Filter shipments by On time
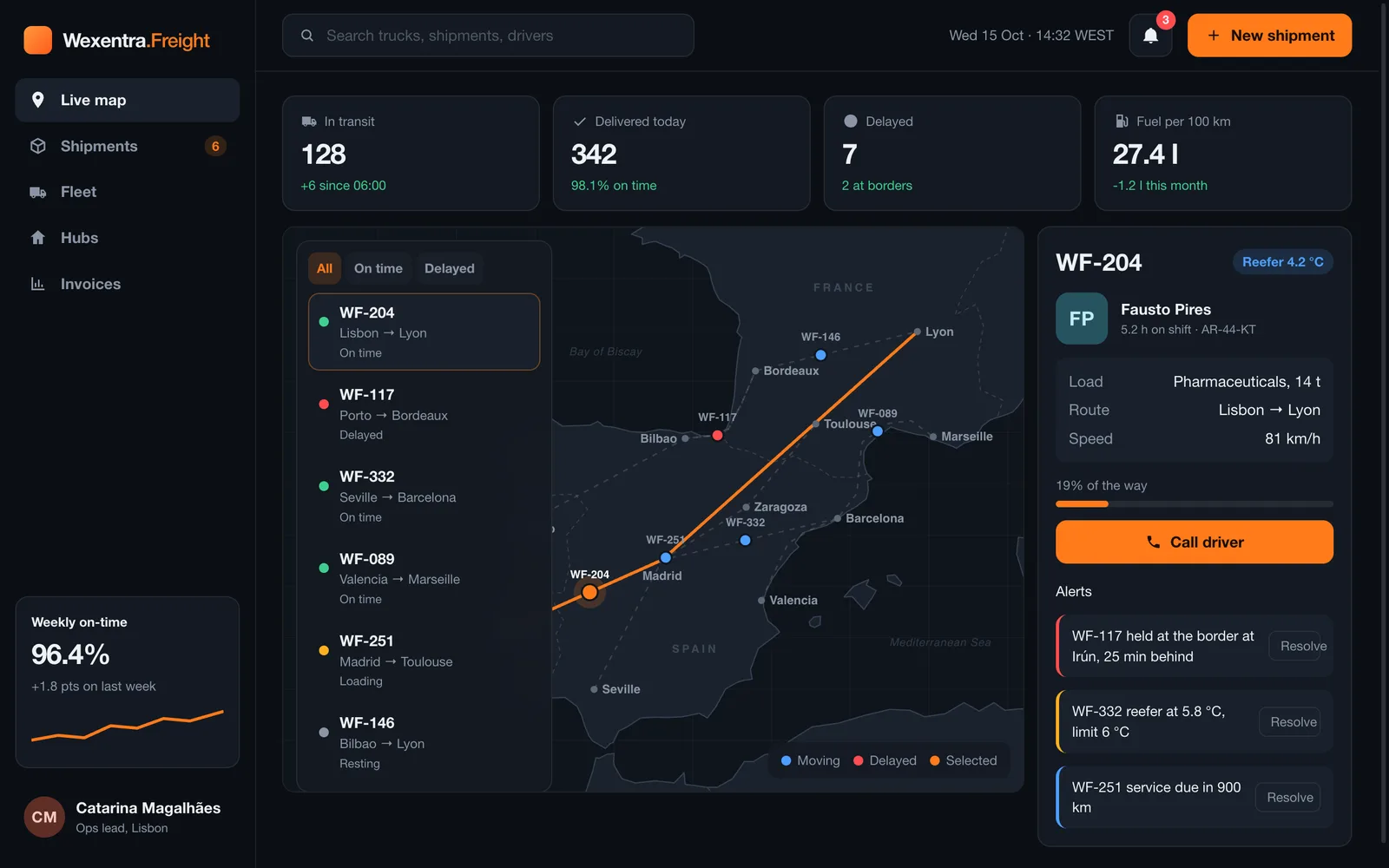 [x=379, y=268]
